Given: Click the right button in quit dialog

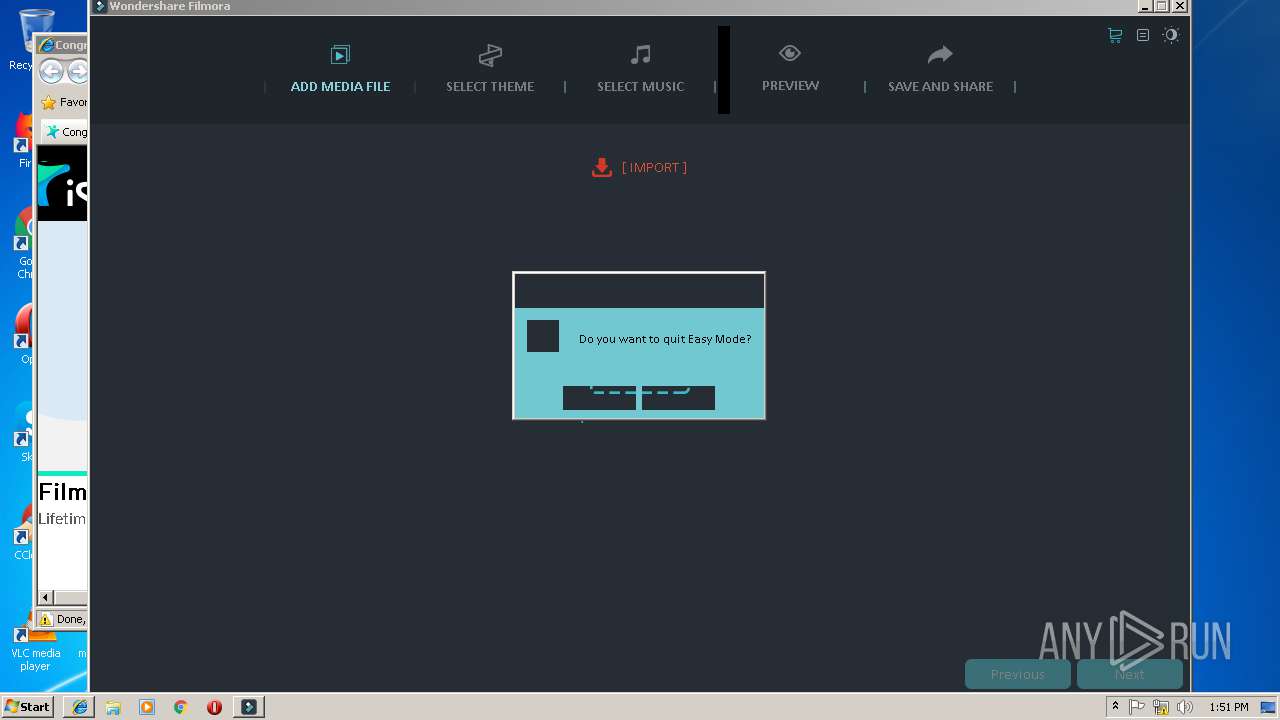Looking at the screenshot, I should 678,398.
